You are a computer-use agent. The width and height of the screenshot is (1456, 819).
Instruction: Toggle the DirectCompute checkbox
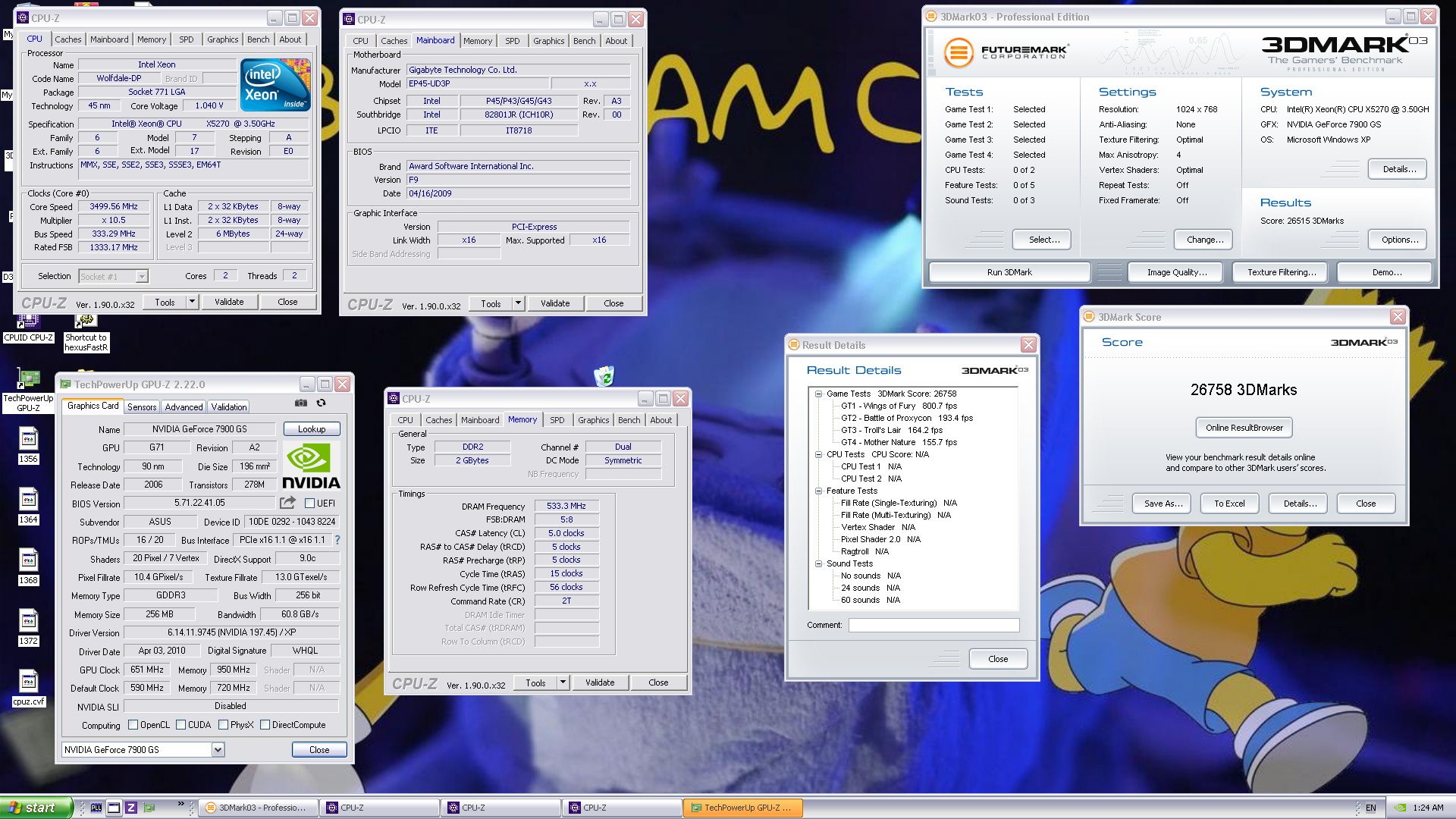[265, 725]
